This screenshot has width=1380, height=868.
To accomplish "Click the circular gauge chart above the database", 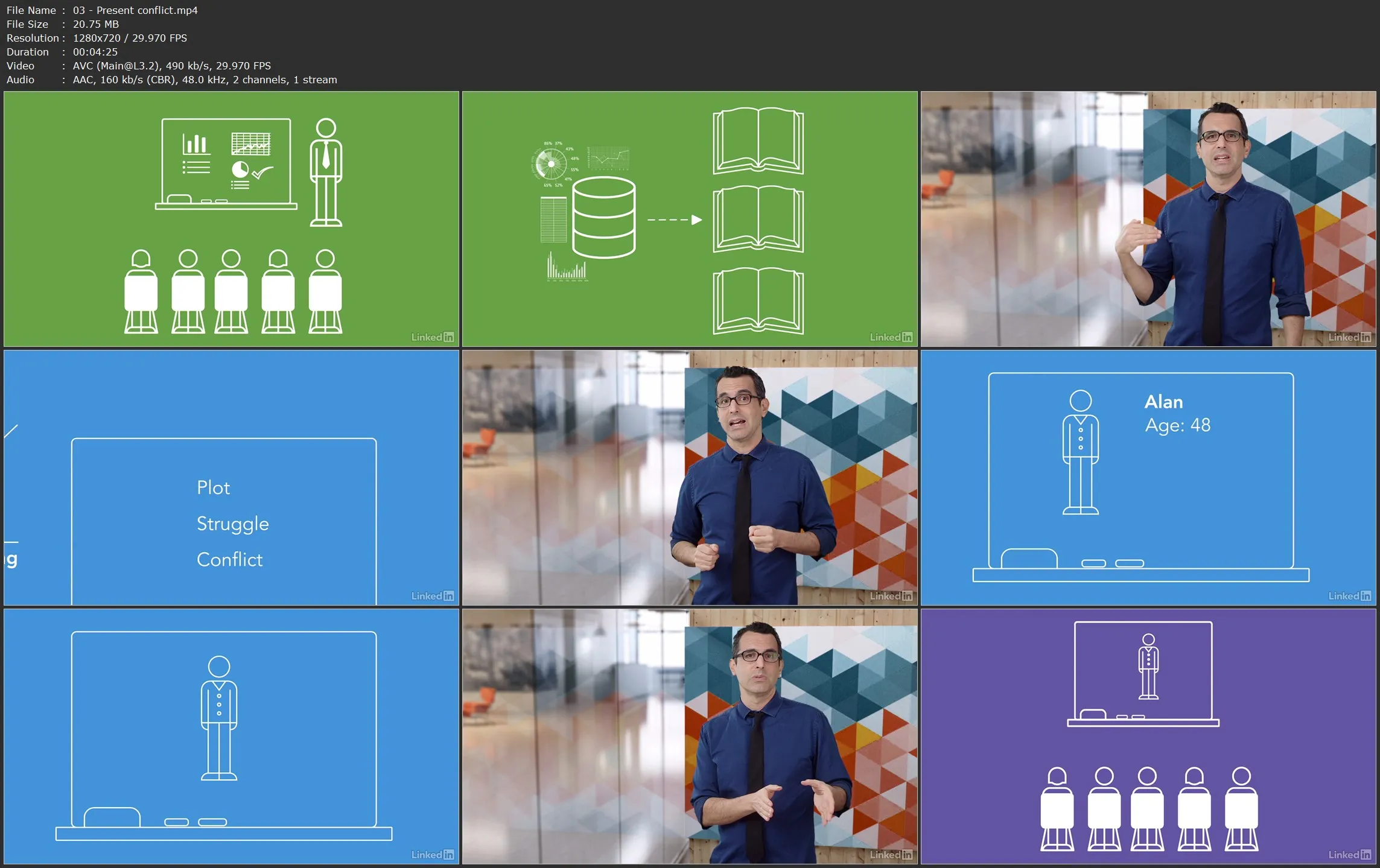I will pos(550,163).
